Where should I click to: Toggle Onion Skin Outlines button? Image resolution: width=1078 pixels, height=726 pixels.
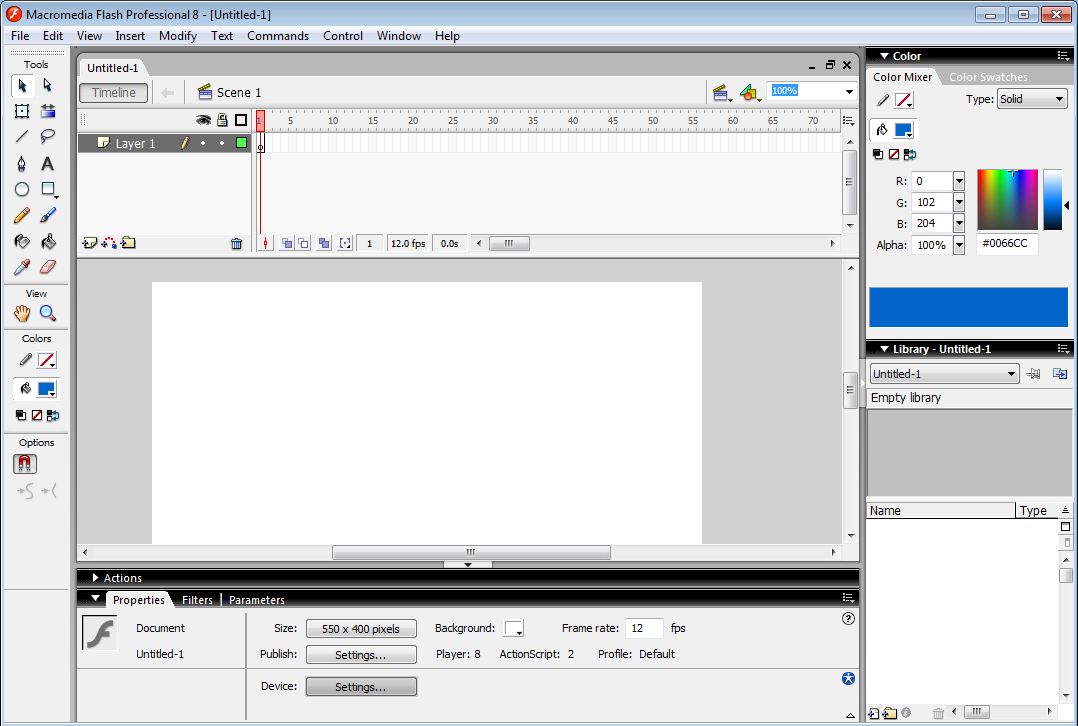[303, 243]
